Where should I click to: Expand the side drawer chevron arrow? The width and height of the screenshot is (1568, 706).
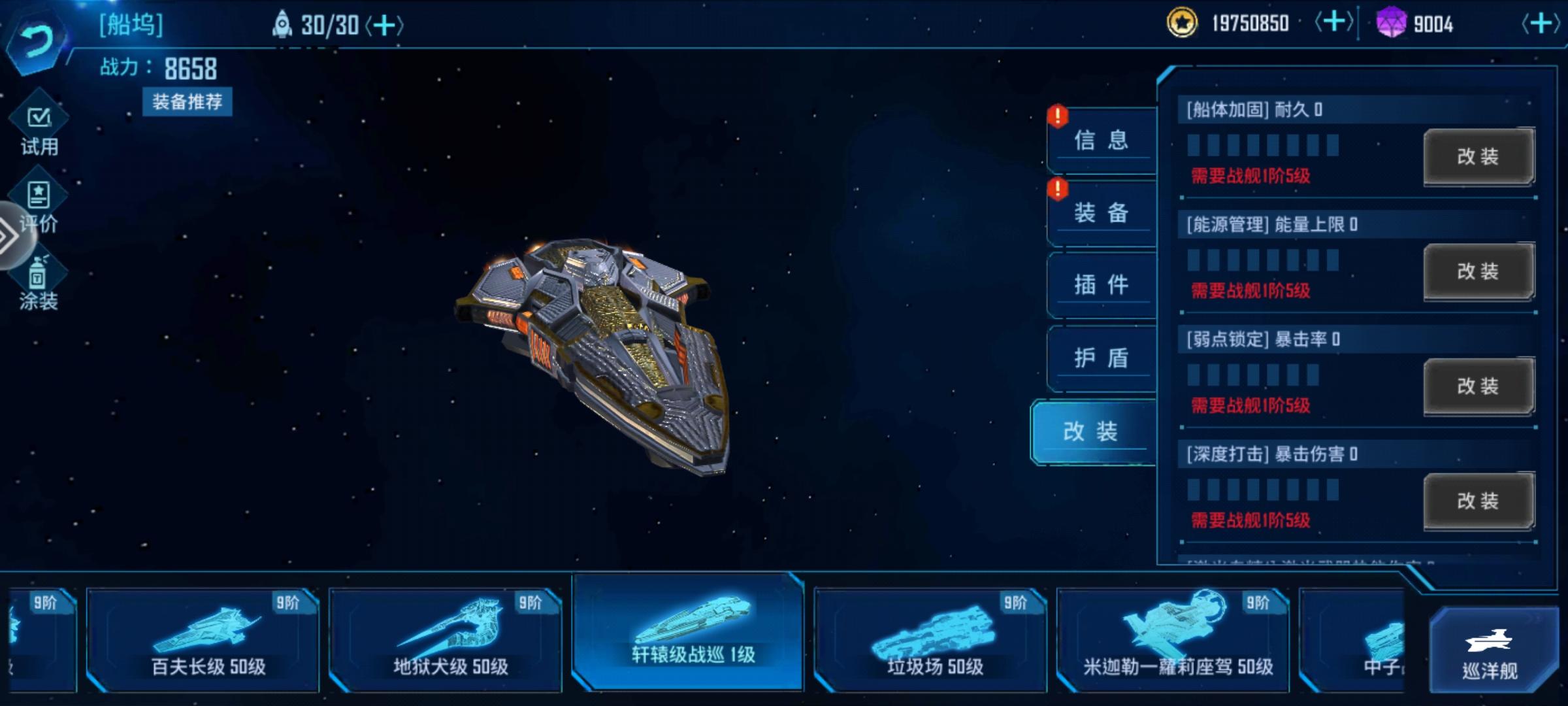click(12, 235)
